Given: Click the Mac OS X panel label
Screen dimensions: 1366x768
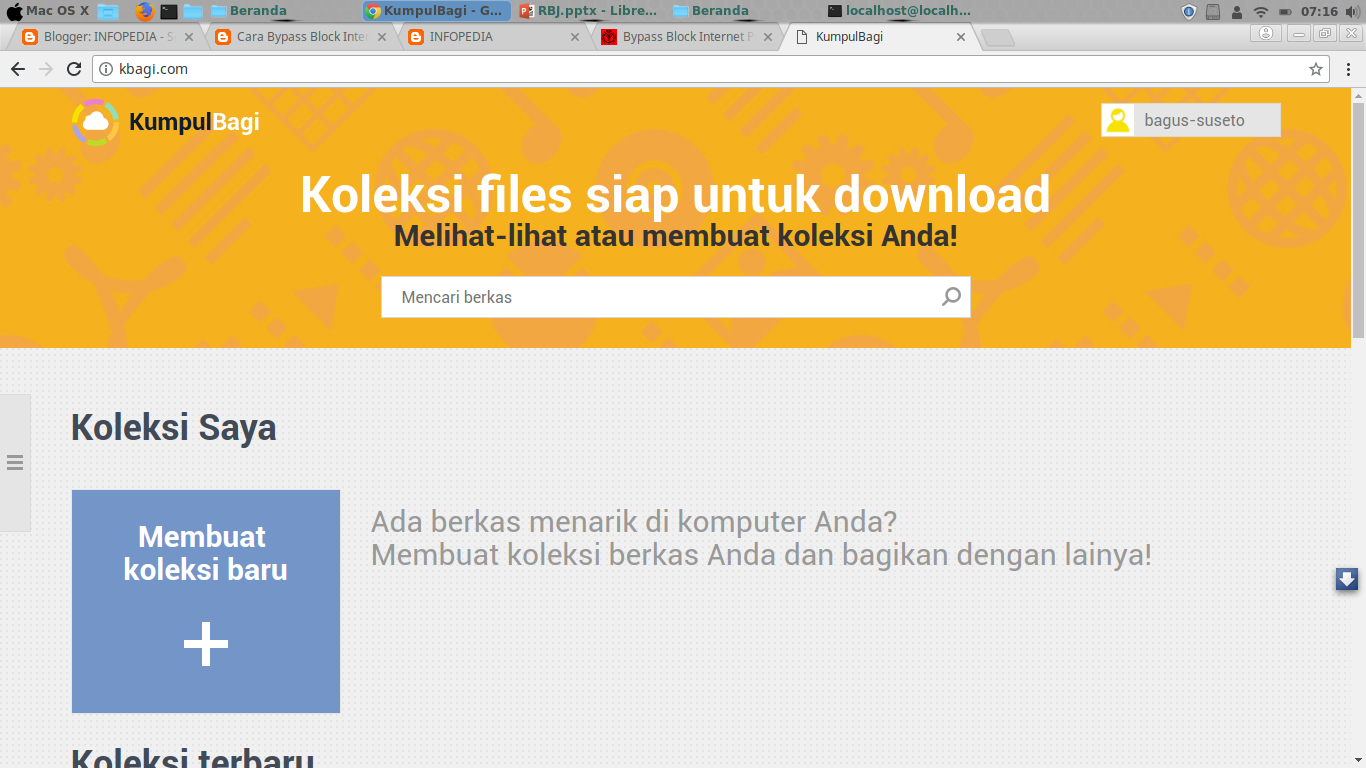Looking at the screenshot, I should [57, 11].
